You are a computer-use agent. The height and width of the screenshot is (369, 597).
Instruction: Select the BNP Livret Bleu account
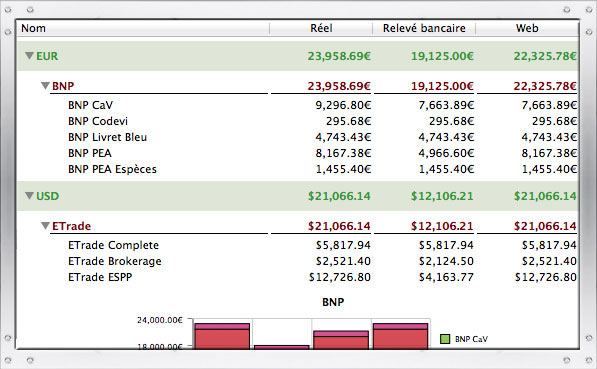coord(297,137)
